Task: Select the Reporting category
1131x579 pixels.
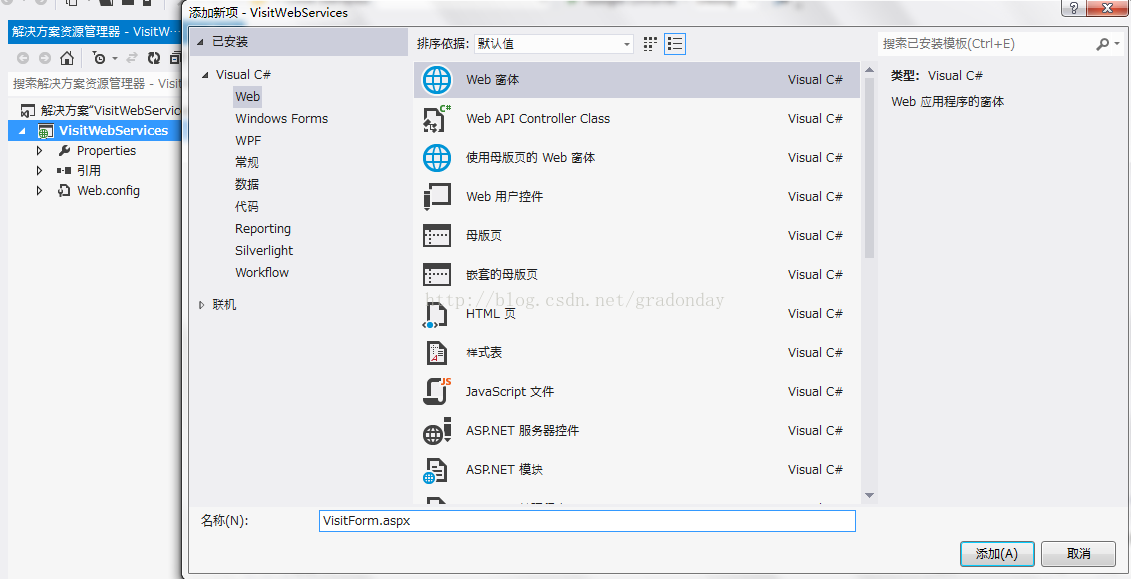Action: click(x=263, y=229)
